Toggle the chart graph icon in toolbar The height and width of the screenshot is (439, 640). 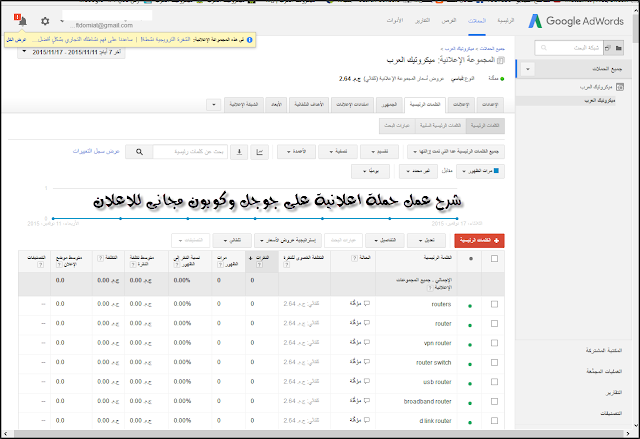click(260, 152)
